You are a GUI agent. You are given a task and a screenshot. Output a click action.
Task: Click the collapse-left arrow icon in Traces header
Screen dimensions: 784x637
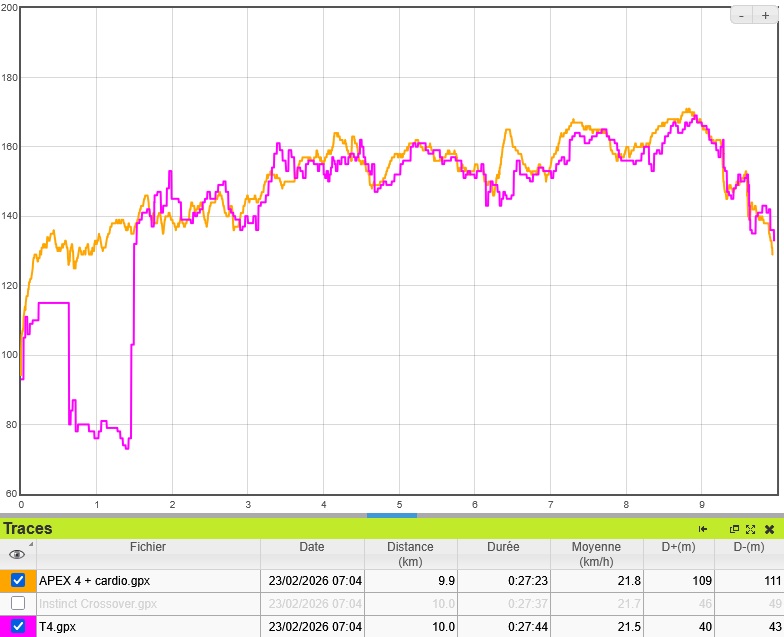(703, 529)
